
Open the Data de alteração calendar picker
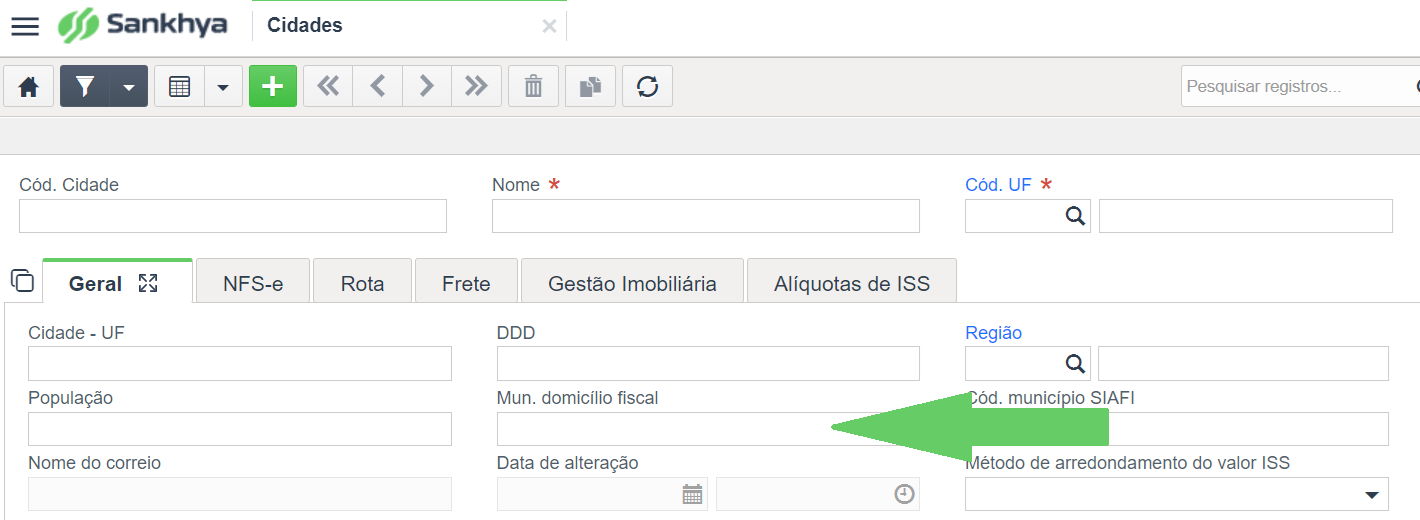point(692,494)
